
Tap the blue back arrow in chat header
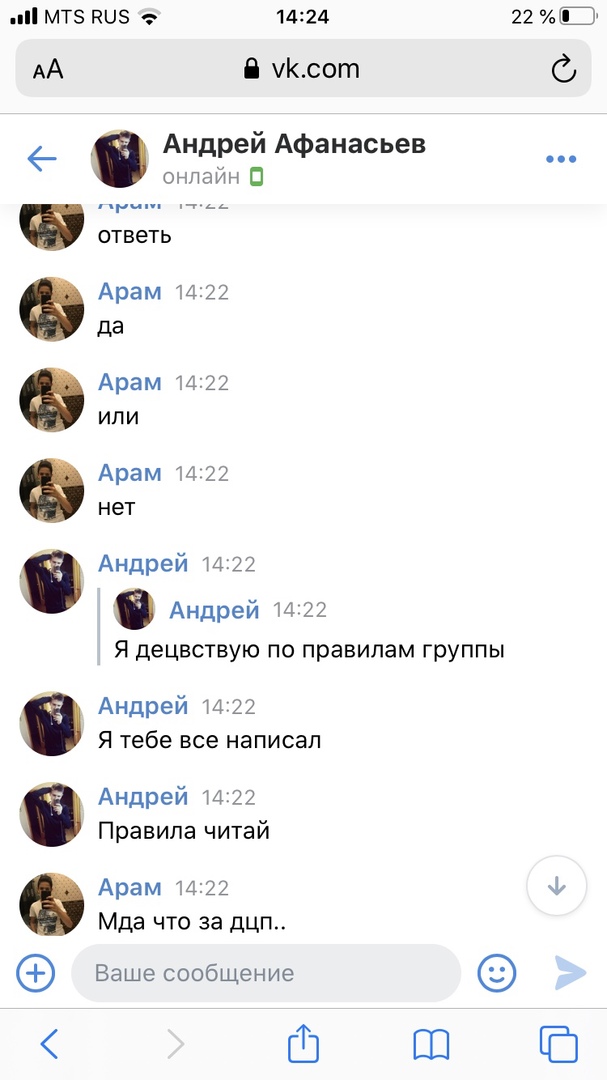click(x=41, y=159)
